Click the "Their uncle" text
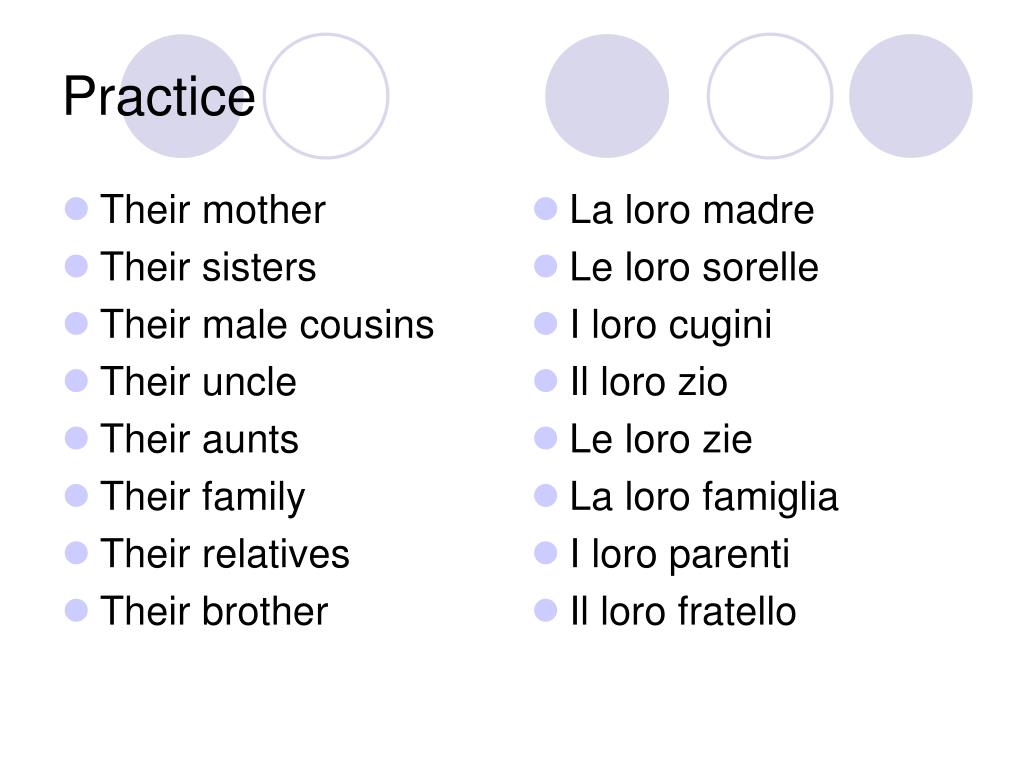1024x768 pixels. click(x=198, y=382)
